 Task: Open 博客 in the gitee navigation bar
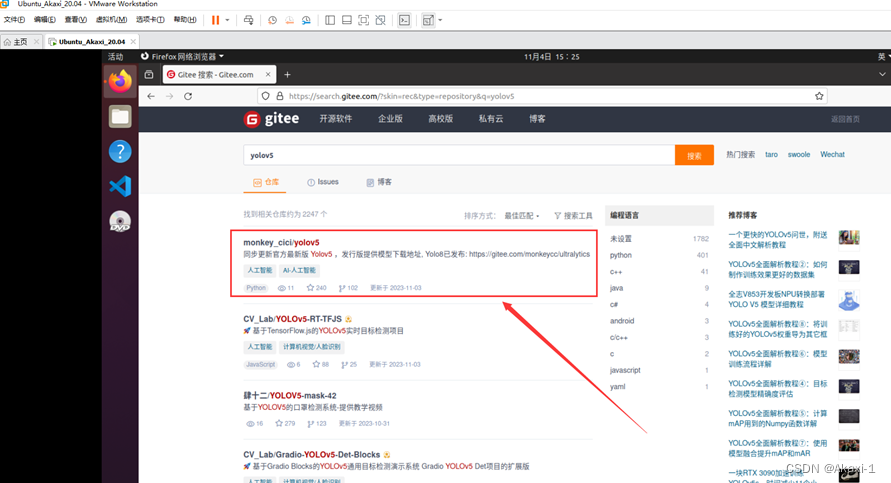tap(537, 119)
